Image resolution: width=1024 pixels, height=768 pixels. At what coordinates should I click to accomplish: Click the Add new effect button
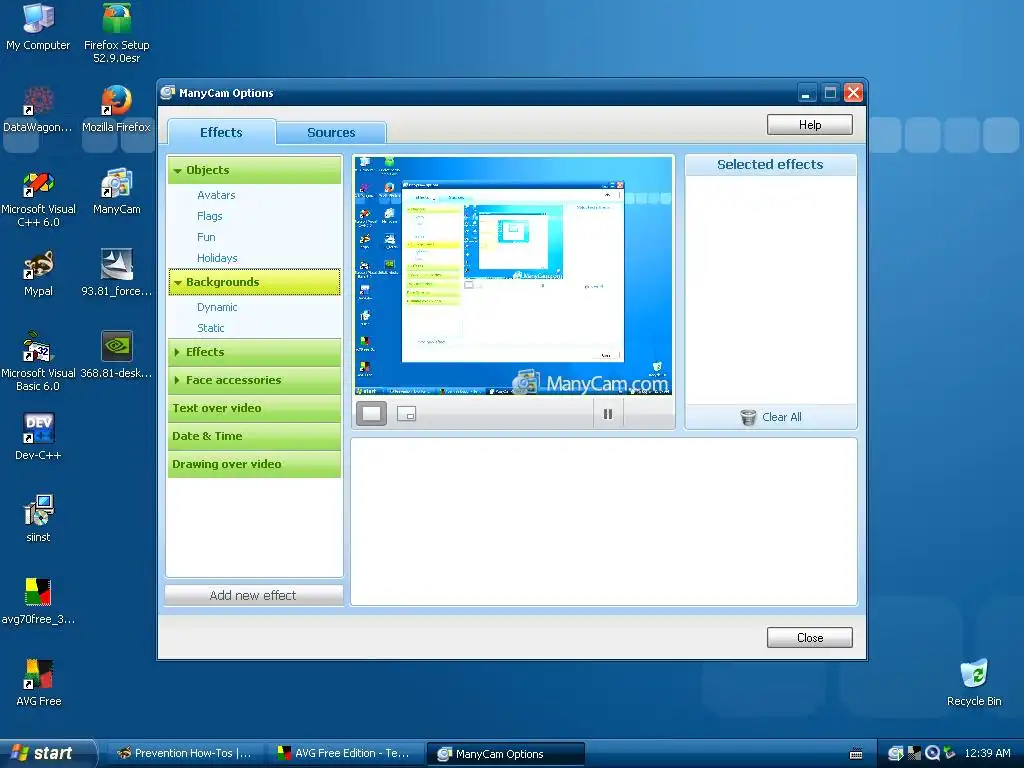(253, 596)
